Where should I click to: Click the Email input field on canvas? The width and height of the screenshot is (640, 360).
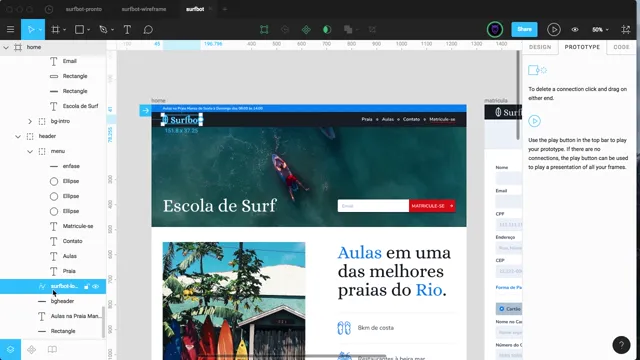point(373,206)
